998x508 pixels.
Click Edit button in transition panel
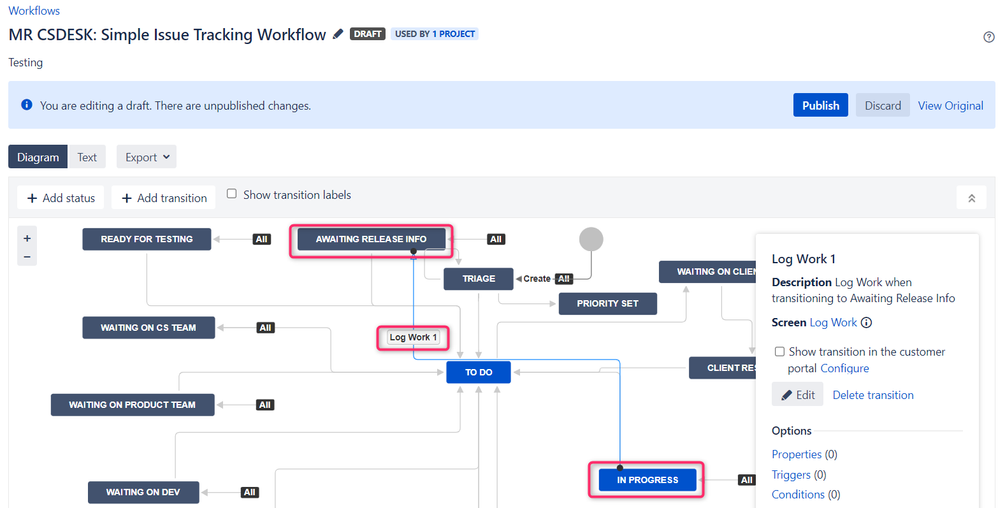point(798,395)
